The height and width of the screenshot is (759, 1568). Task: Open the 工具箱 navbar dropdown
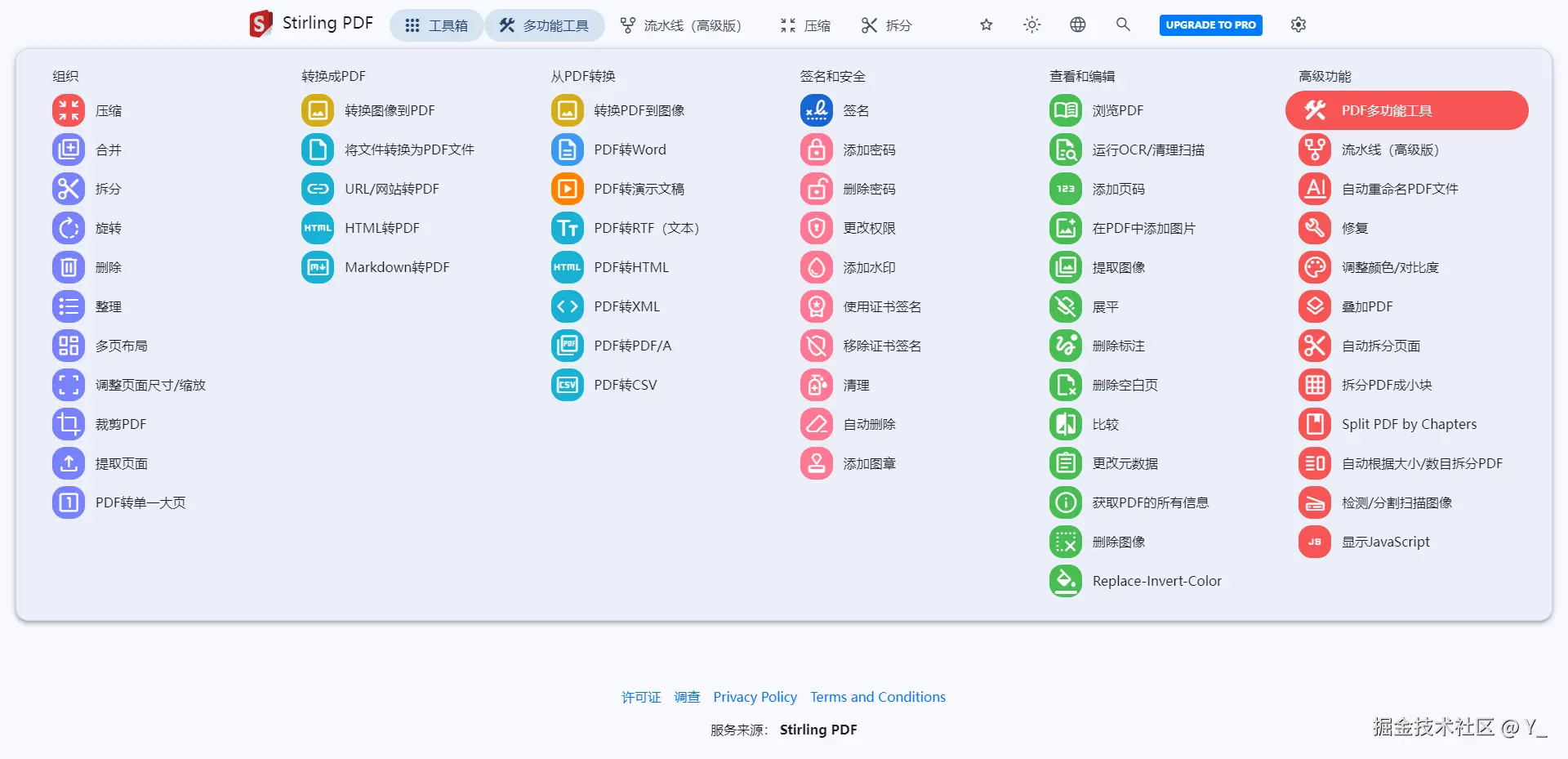(x=436, y=25)
